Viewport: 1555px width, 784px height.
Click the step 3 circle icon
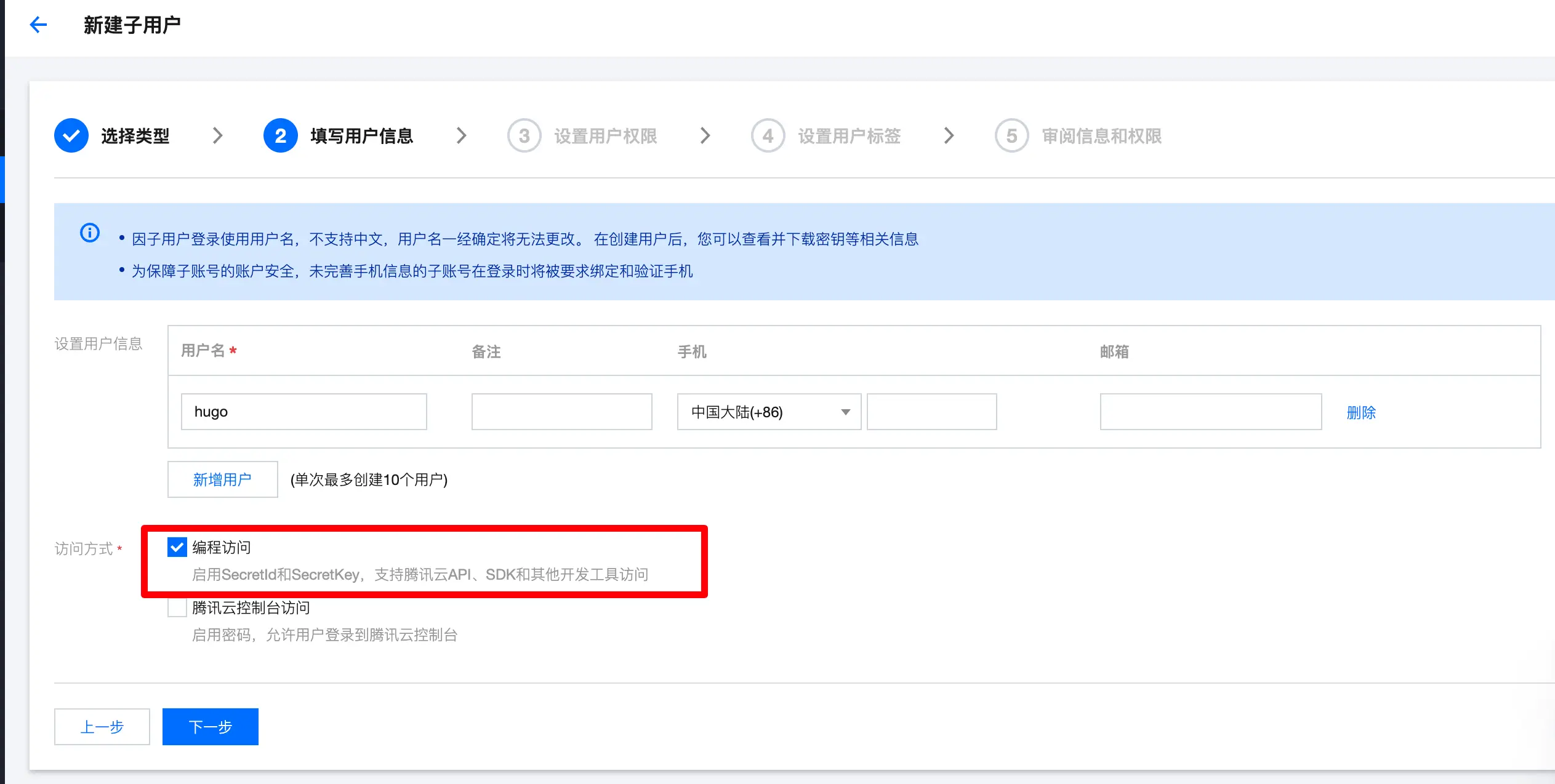pos(524,135)
